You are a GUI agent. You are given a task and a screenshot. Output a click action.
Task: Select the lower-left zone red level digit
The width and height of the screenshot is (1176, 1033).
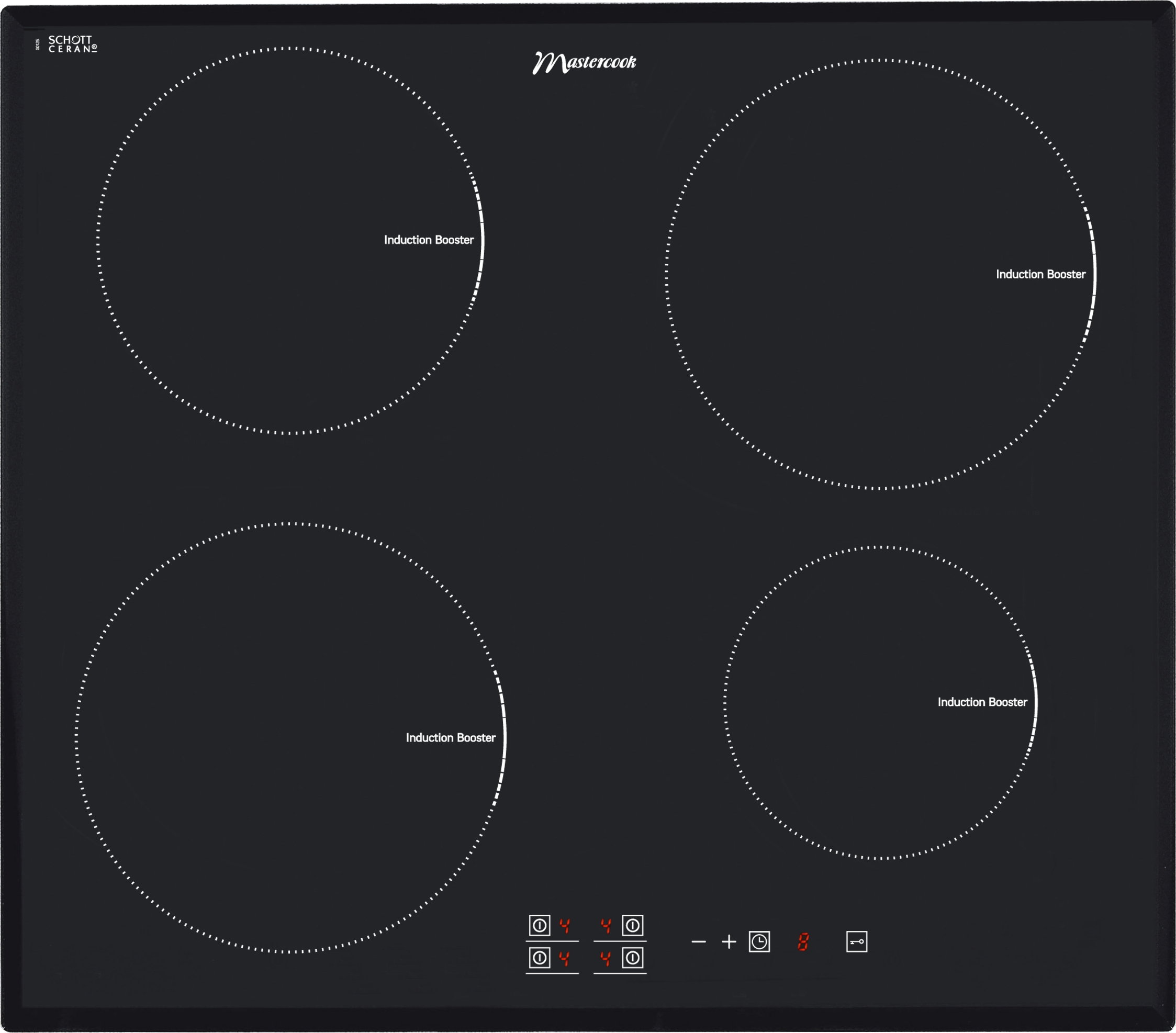pos(564,958)
